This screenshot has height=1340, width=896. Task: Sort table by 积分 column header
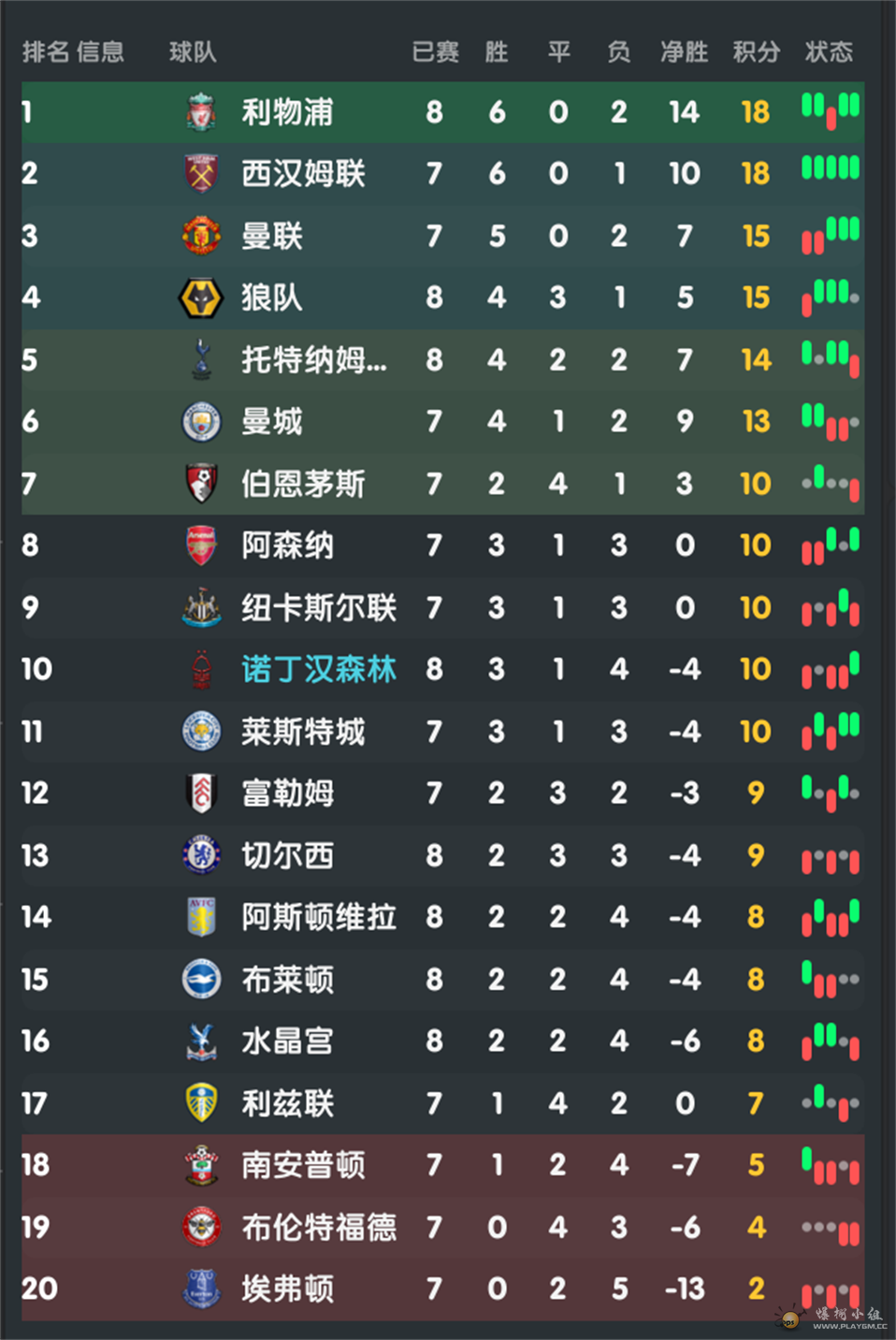click(x=756, y=51)
